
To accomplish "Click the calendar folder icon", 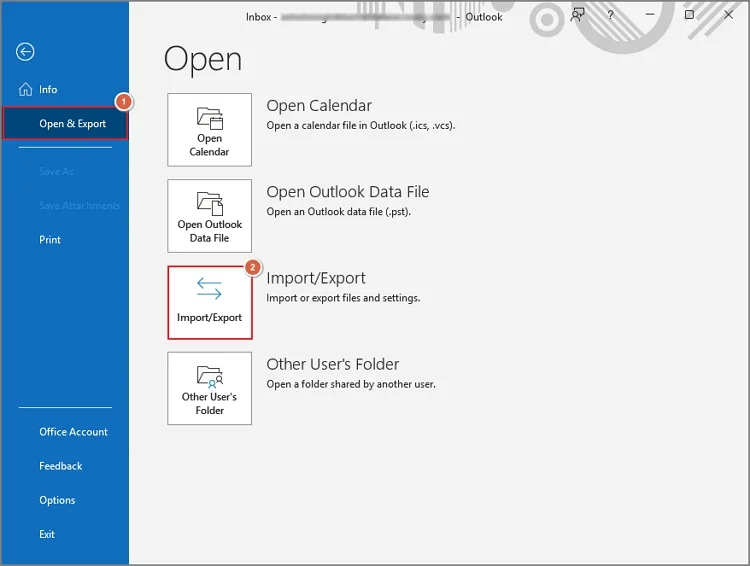I will pyautogui.click(x=210, y=118).
